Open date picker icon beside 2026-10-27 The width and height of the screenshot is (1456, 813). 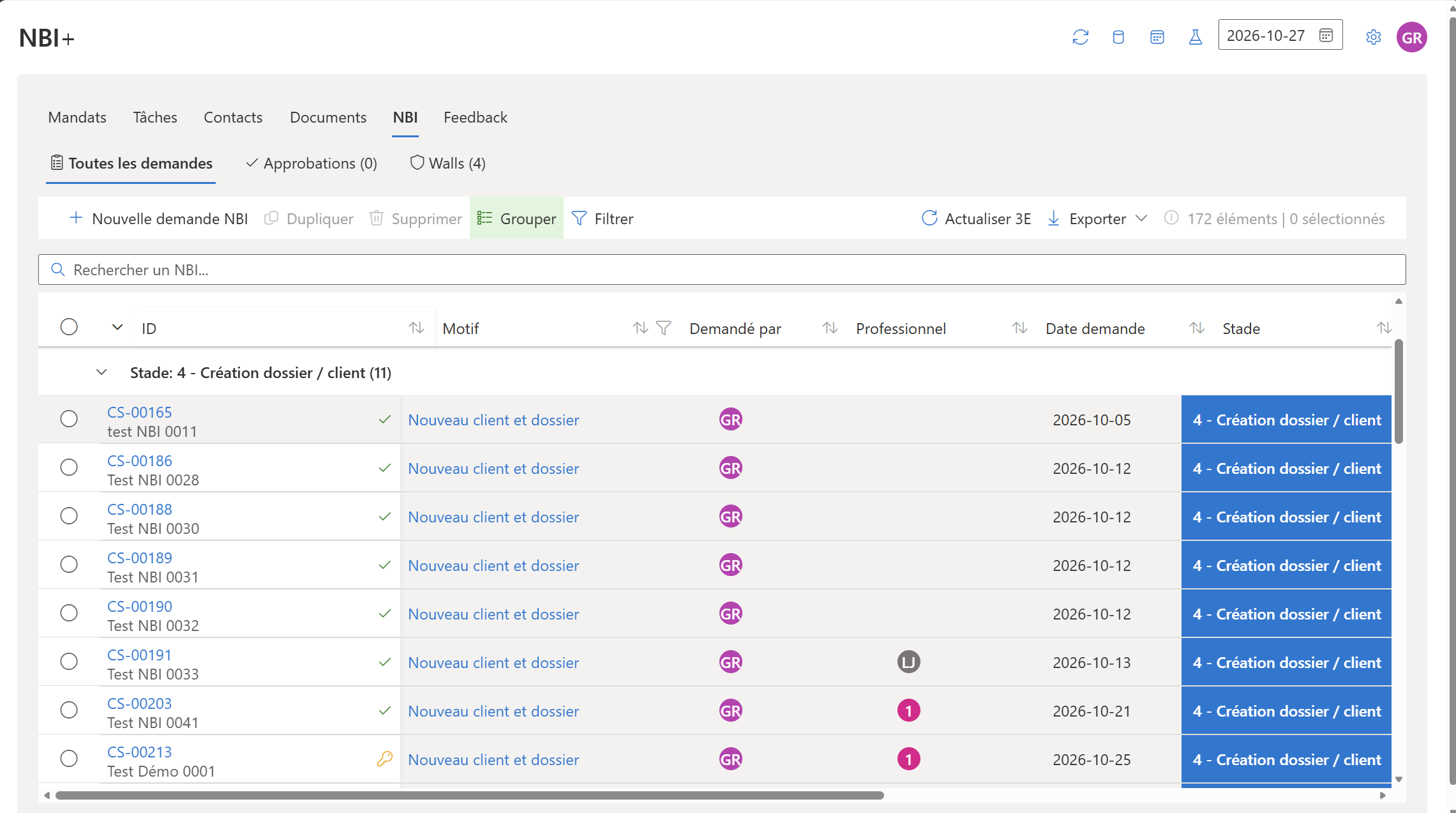tap(1326, 35)
